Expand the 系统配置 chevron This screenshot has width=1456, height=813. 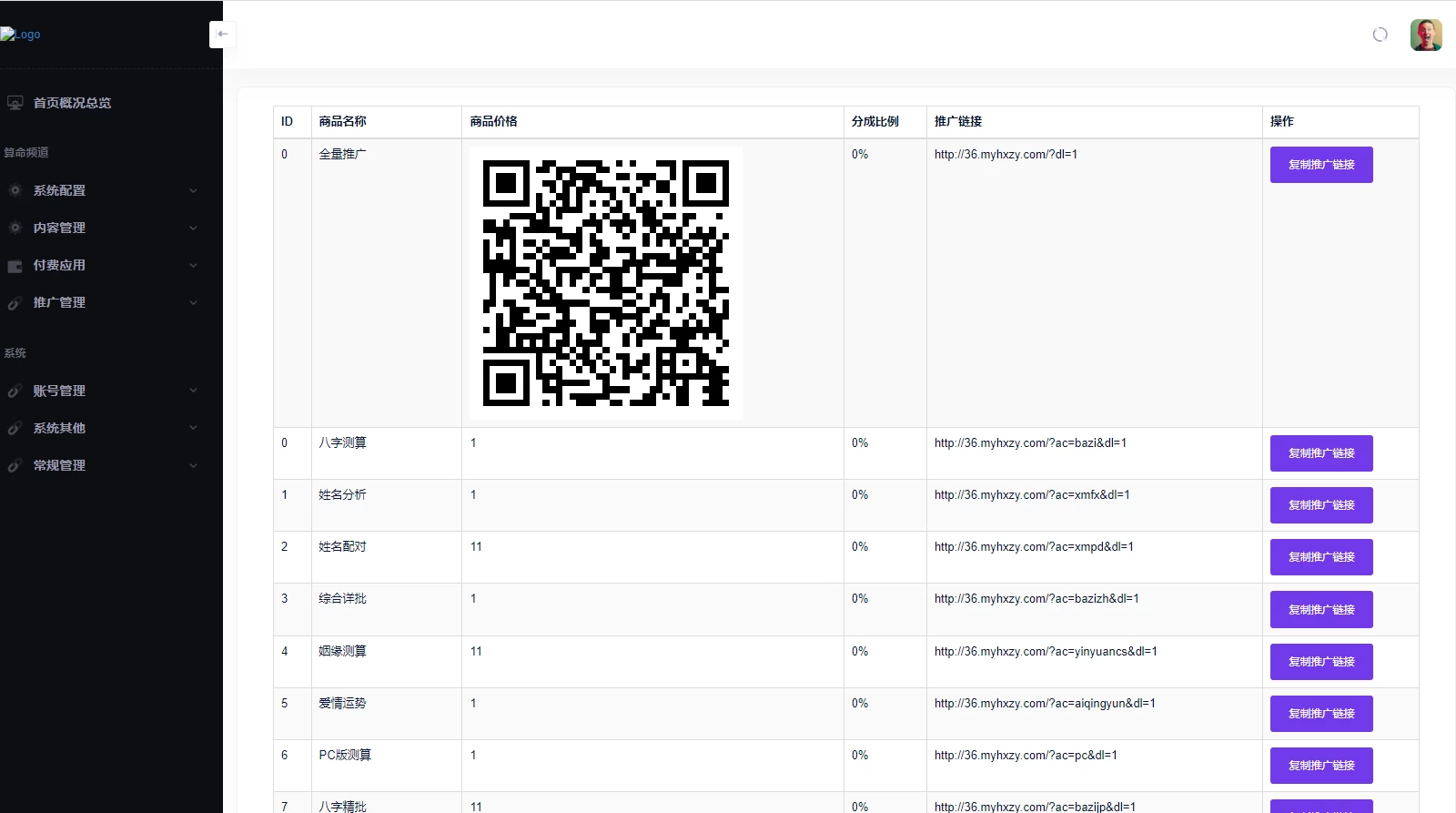(193, 190)
